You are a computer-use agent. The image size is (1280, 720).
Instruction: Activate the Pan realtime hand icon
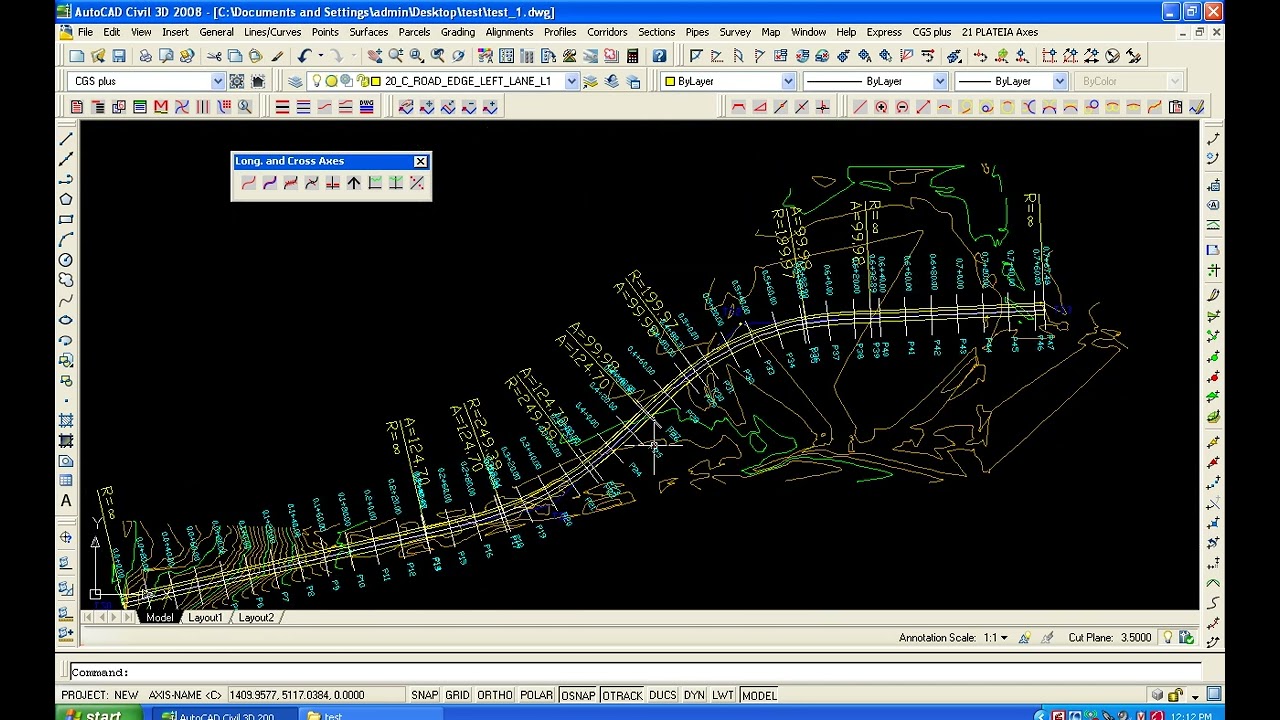click(x=375, y=56)
